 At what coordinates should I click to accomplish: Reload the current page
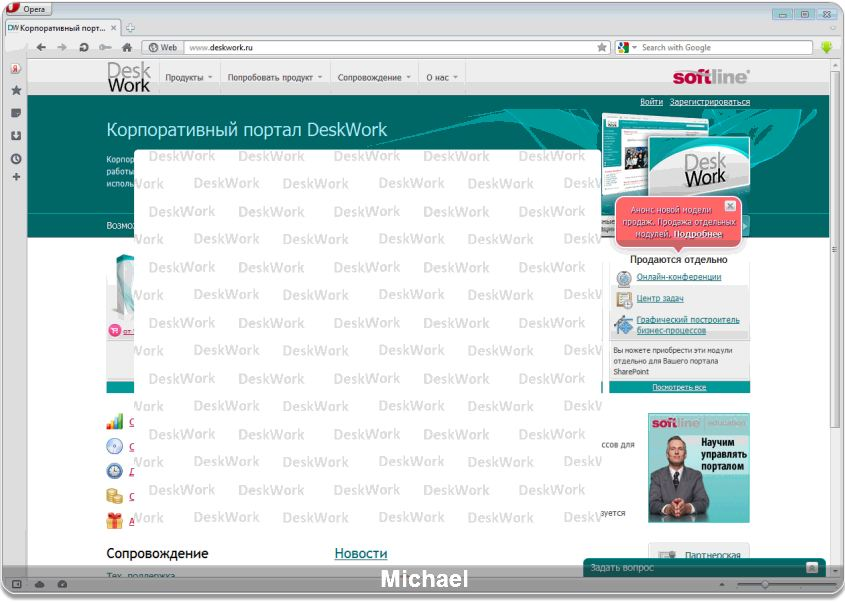[83, 47]
